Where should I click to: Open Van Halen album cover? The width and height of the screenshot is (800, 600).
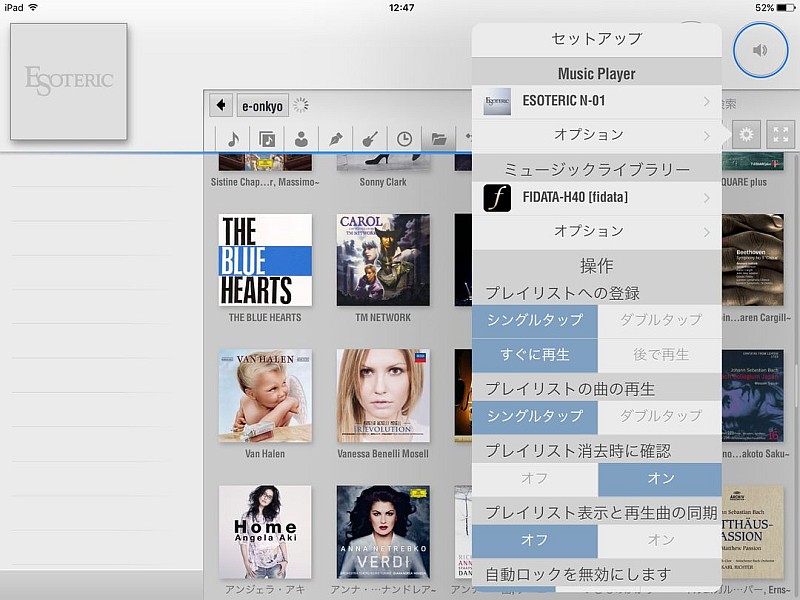(265, 395)
